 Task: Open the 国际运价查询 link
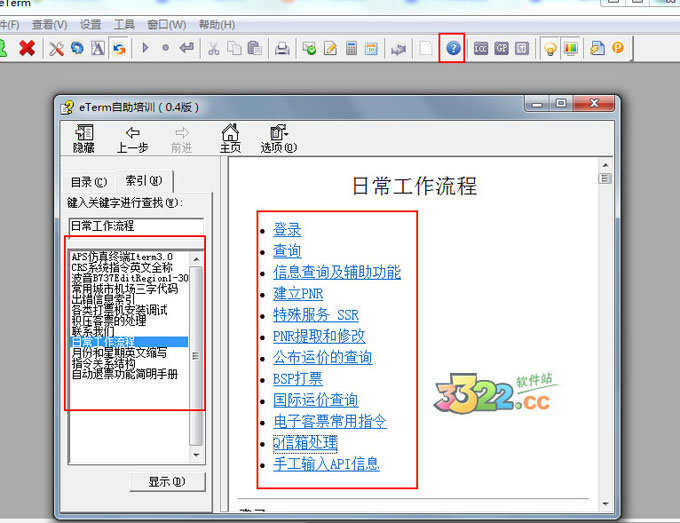[x=315, y=400]
